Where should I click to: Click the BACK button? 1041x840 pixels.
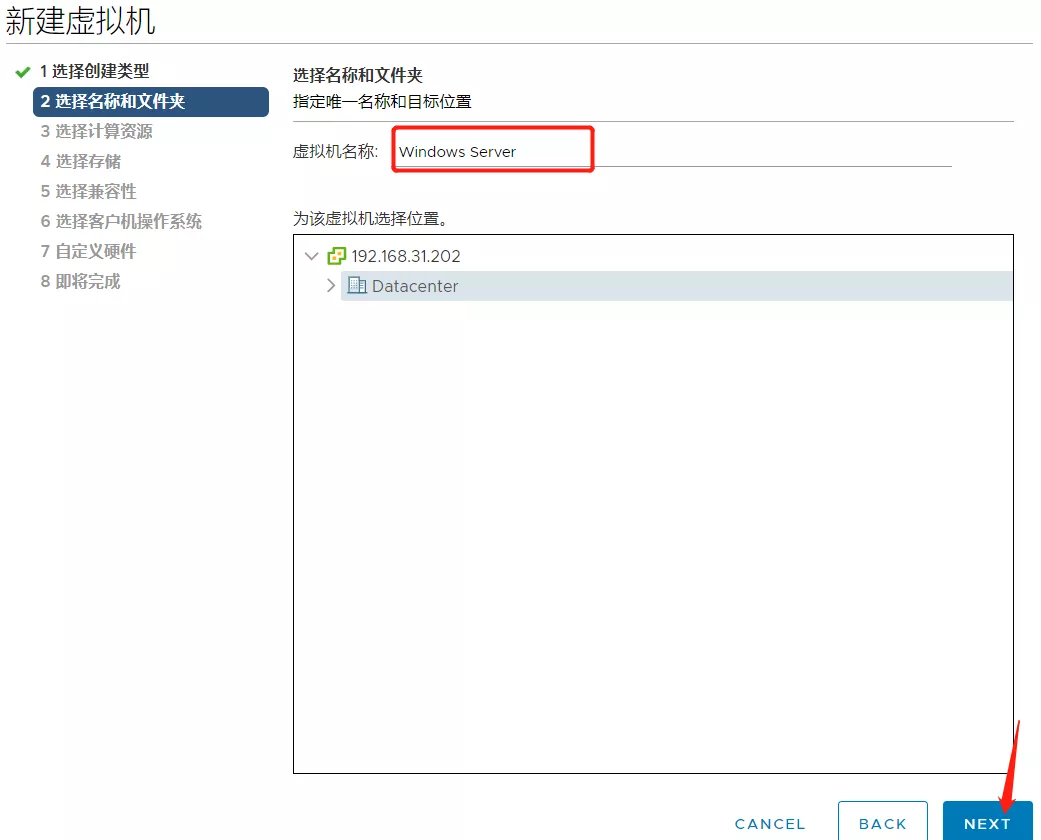(883, 823)
